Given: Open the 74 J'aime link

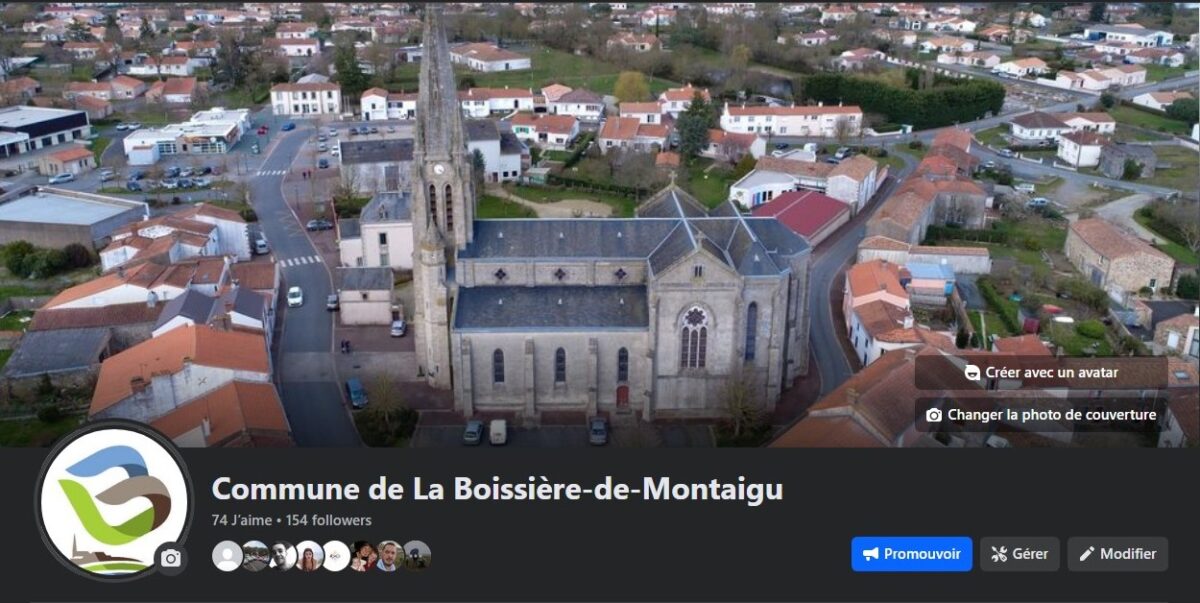Looking at the screenshot, I should pyautogui.click(x=236, y=520).
